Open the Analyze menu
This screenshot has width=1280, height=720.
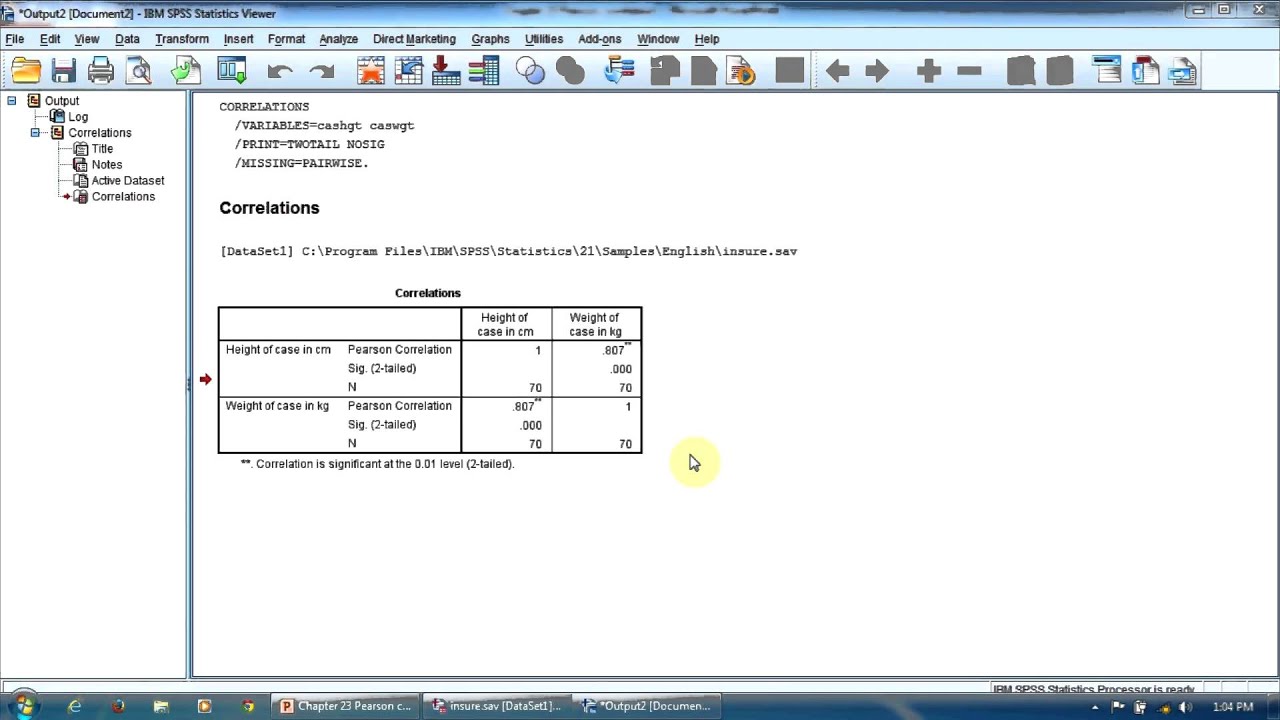[x=338, y=39]
